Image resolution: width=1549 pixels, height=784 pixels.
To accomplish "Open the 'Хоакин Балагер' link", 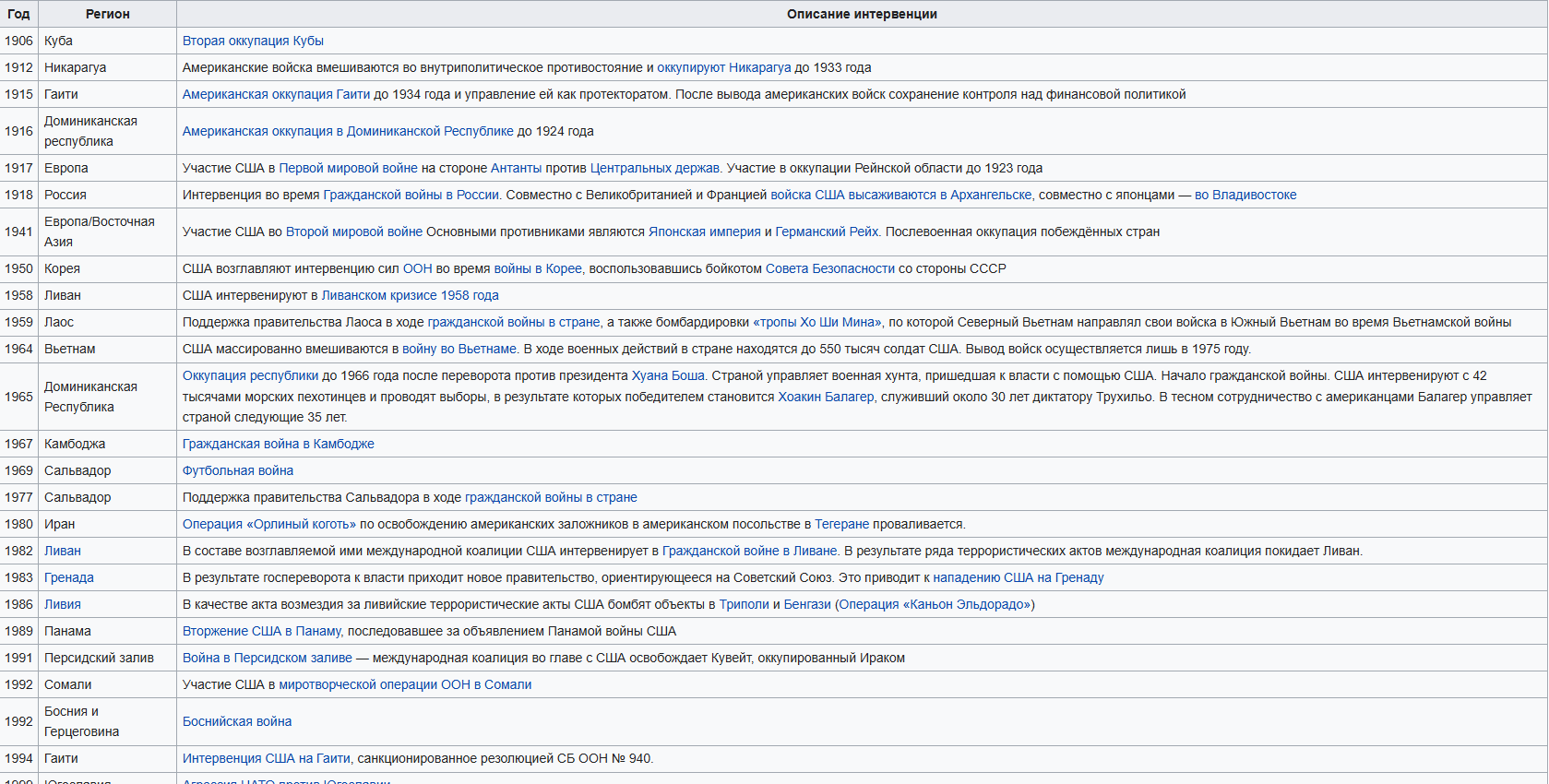I will [826, 397].
